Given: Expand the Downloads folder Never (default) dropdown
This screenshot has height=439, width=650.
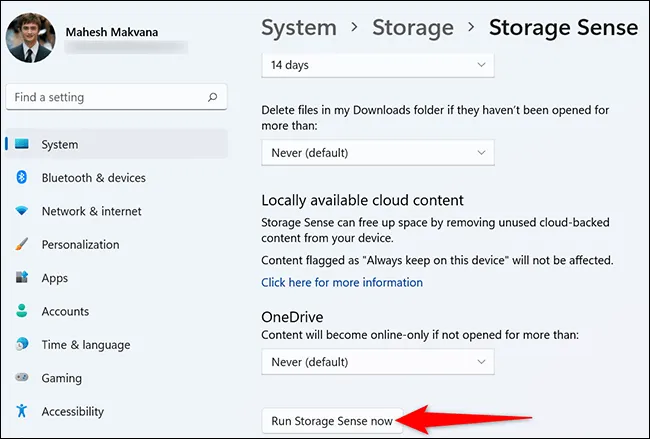Looking at the screenshot, I should 378,153.
